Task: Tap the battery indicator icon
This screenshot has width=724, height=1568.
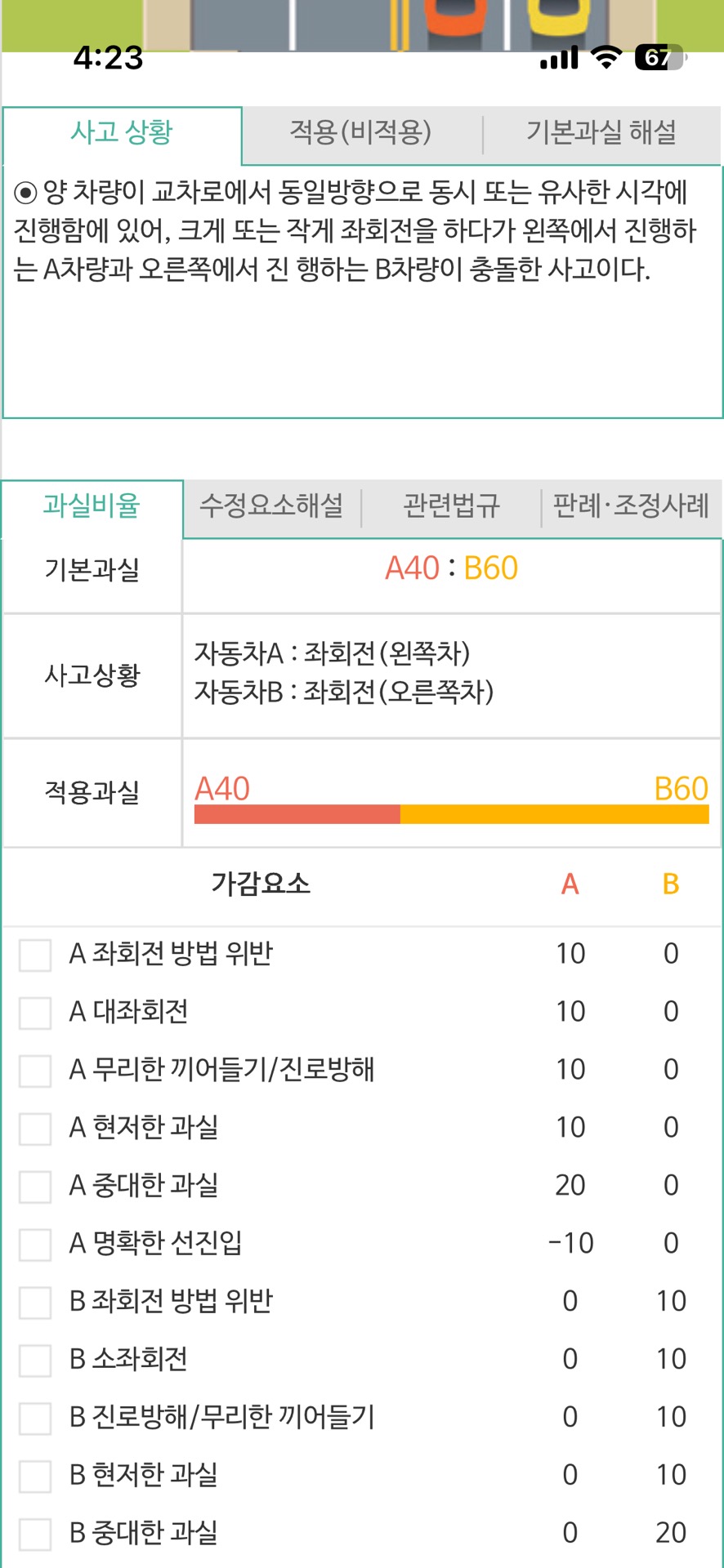Action: [x=659, y=57]
